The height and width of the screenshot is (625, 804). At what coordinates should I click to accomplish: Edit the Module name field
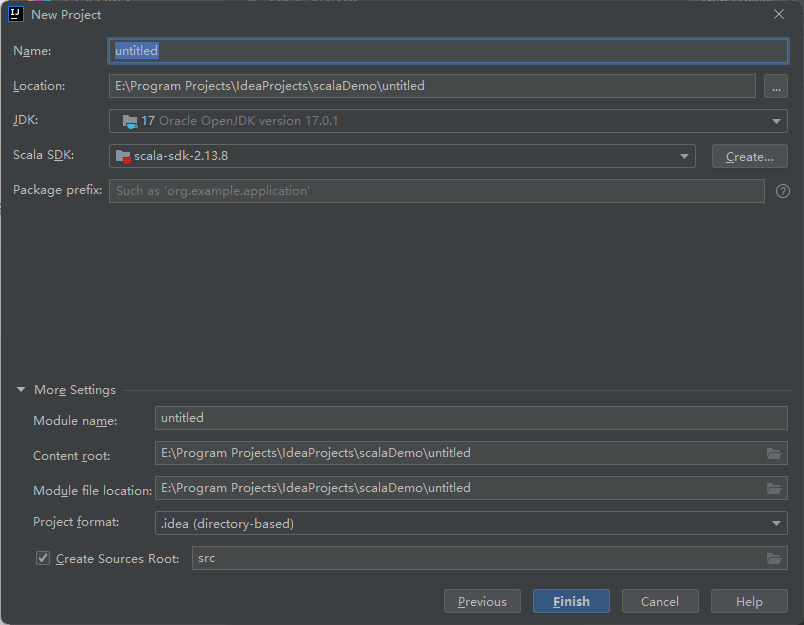point(471,418)
